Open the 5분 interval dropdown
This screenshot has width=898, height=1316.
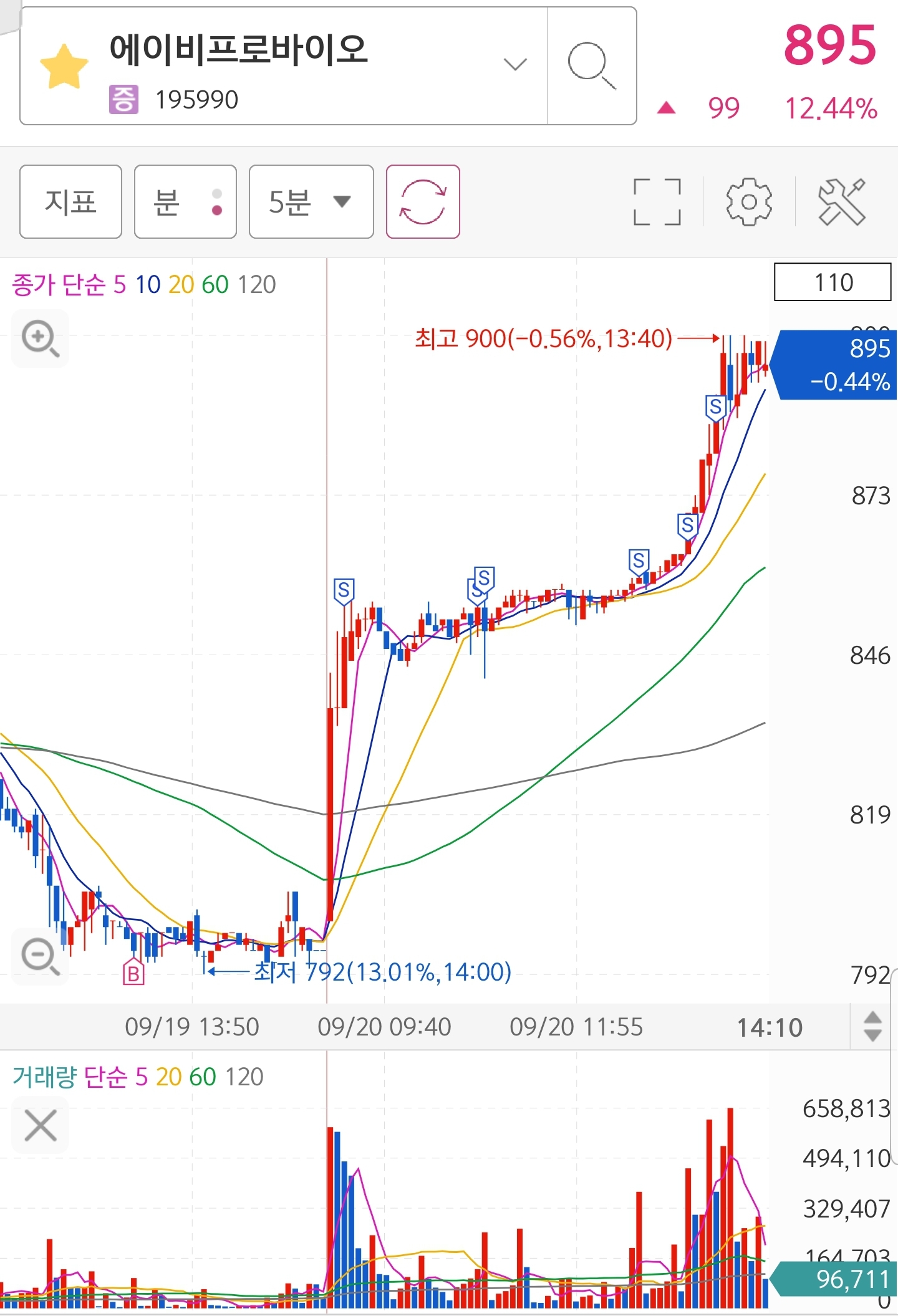pyautogui.click(x=311, y=201)
